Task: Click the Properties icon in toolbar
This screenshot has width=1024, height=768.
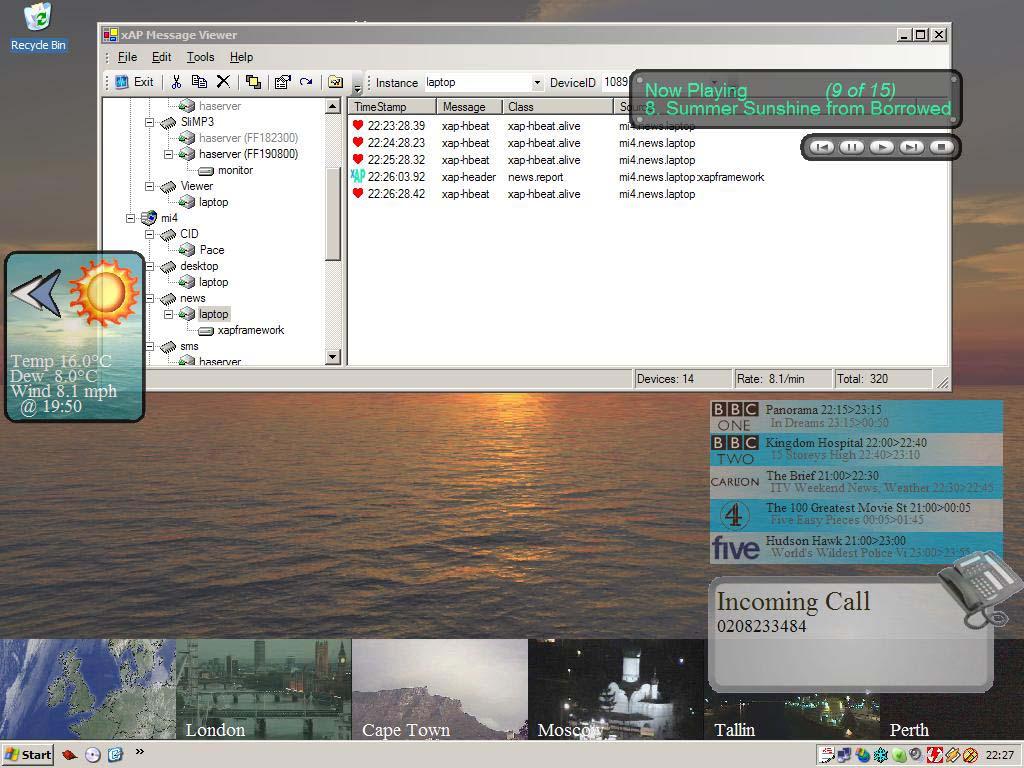Action: (x=282, y=82)
